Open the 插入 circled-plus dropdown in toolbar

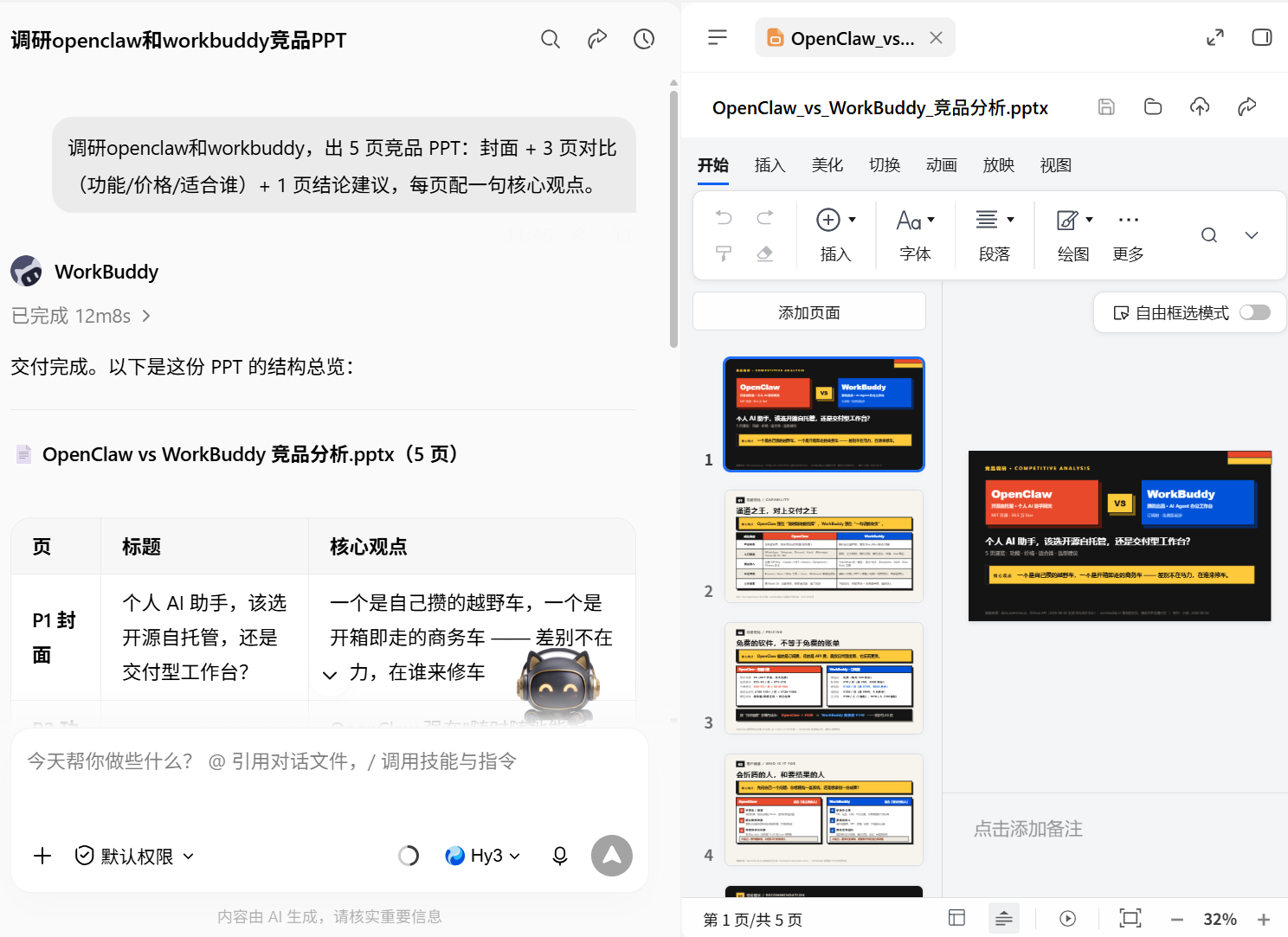pos(836,235)
